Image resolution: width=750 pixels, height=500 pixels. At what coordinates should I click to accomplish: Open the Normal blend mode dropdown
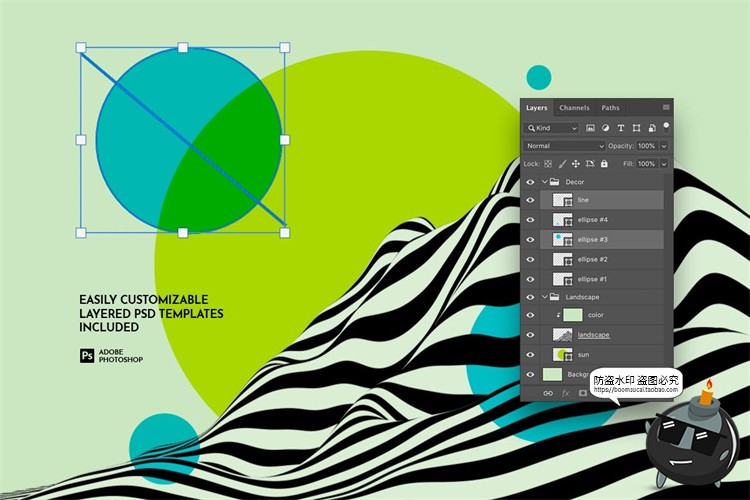pos(565,146)
